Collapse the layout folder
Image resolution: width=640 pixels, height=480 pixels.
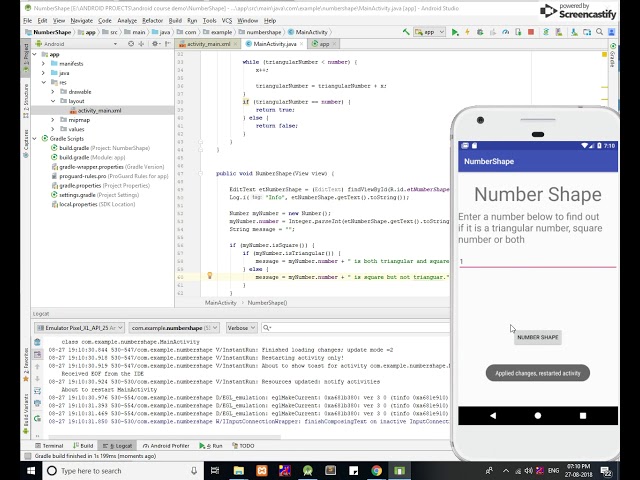pos(53,101)
